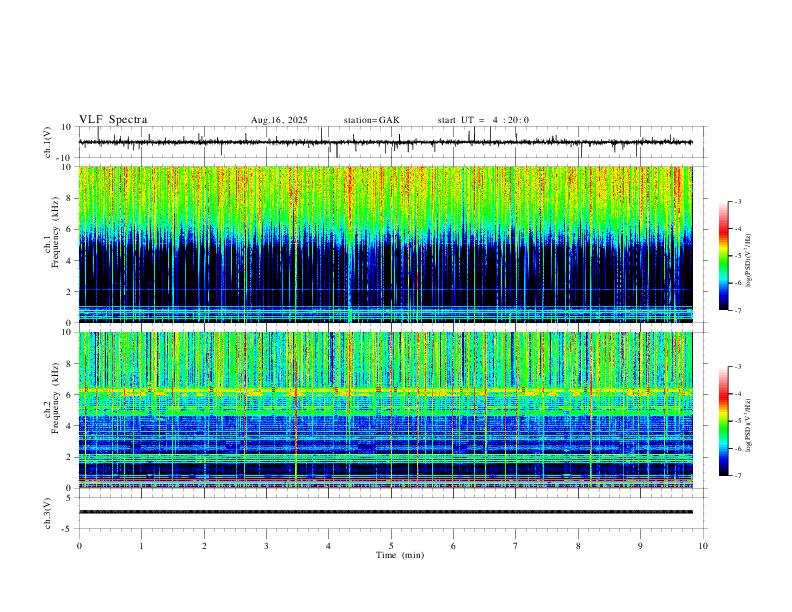Viewport: 792px width, 612px height.
Task: Click the "-3" label on ch.1 colorbar
Action: tap(738, 201)
